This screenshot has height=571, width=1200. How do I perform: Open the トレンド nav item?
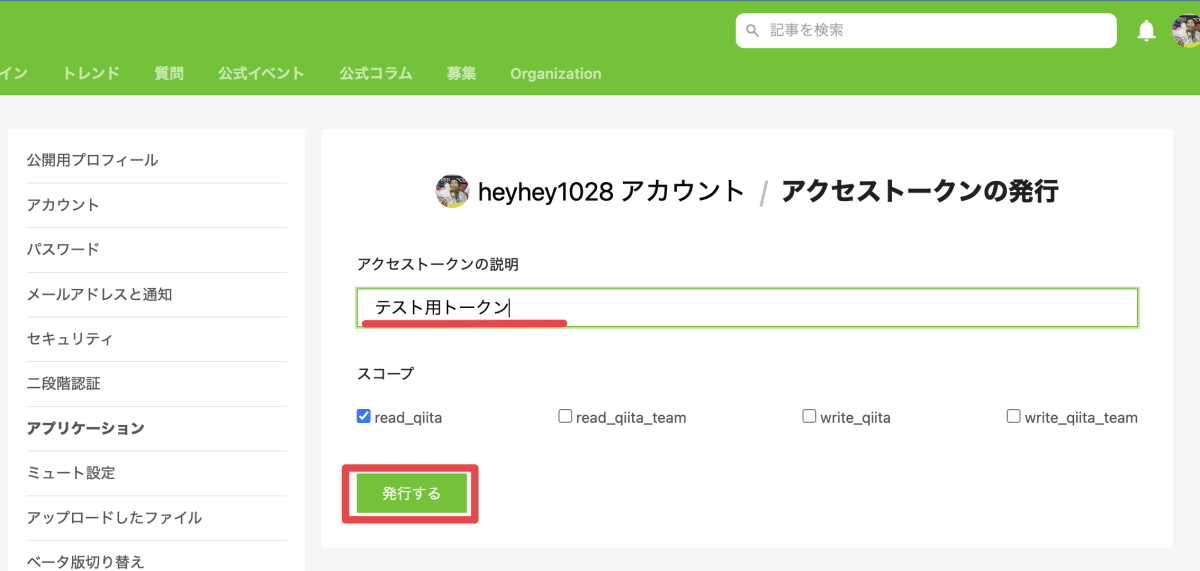pos(91,73)
